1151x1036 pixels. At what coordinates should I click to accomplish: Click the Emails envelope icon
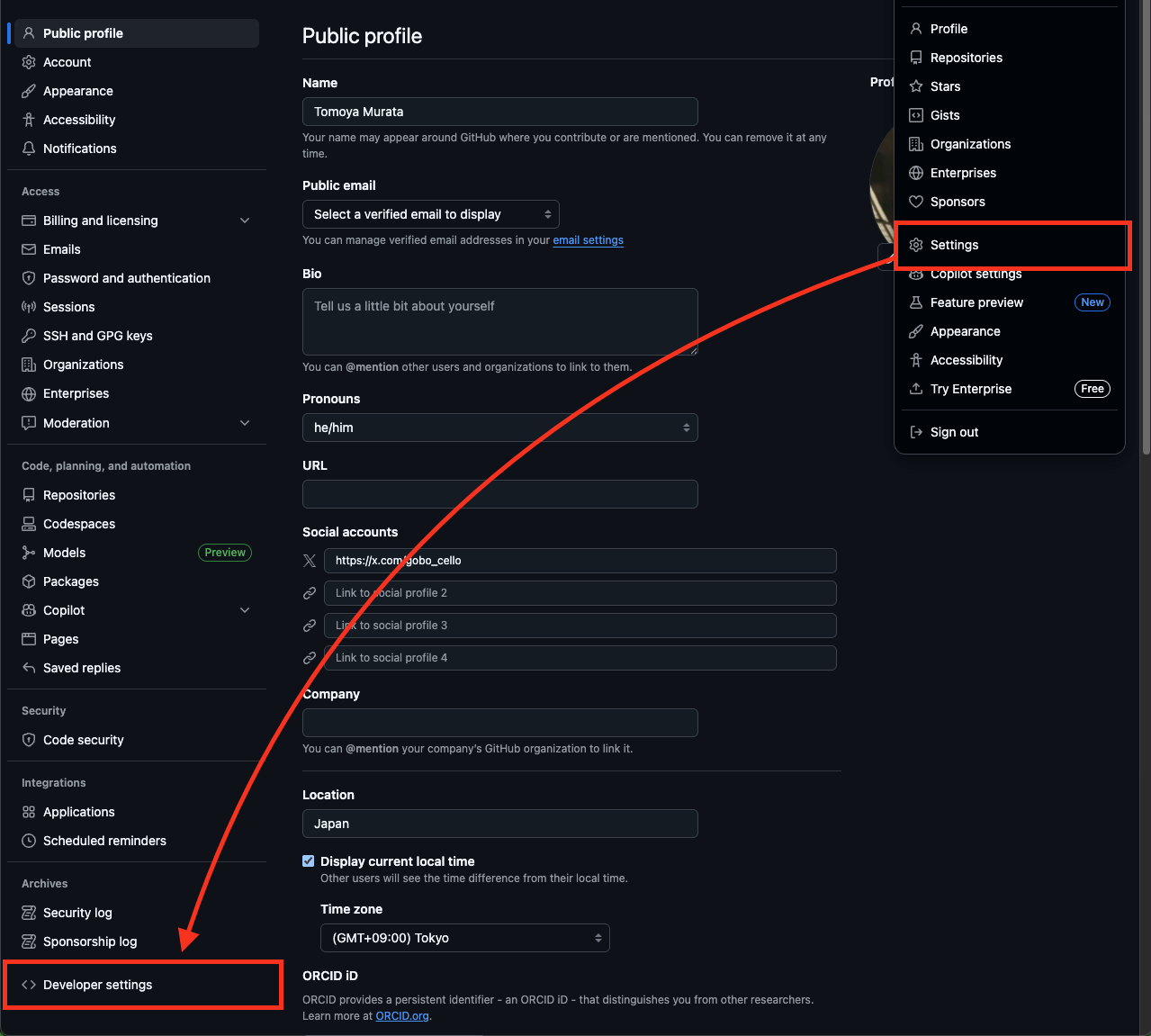[x=29, y=249]
